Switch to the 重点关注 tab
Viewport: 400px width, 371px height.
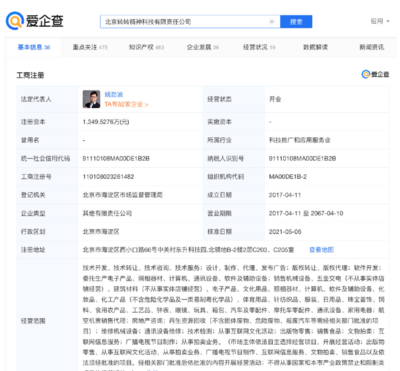[x=90, y=47]
